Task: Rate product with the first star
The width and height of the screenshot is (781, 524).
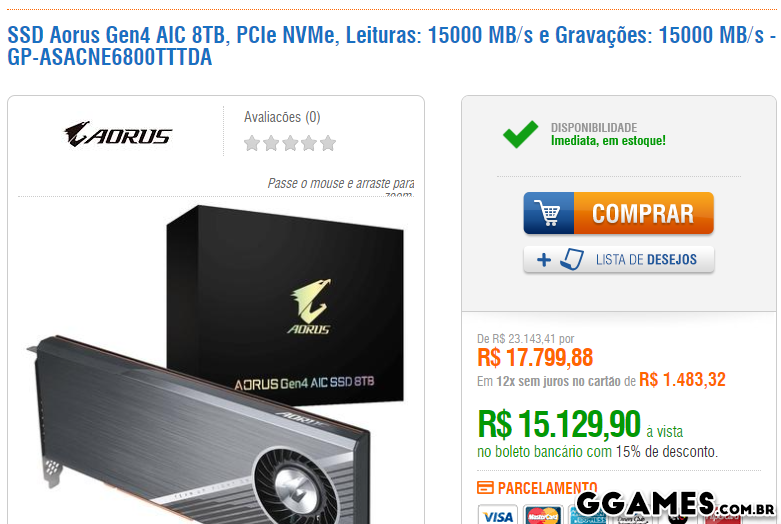Action: point(252,143)
